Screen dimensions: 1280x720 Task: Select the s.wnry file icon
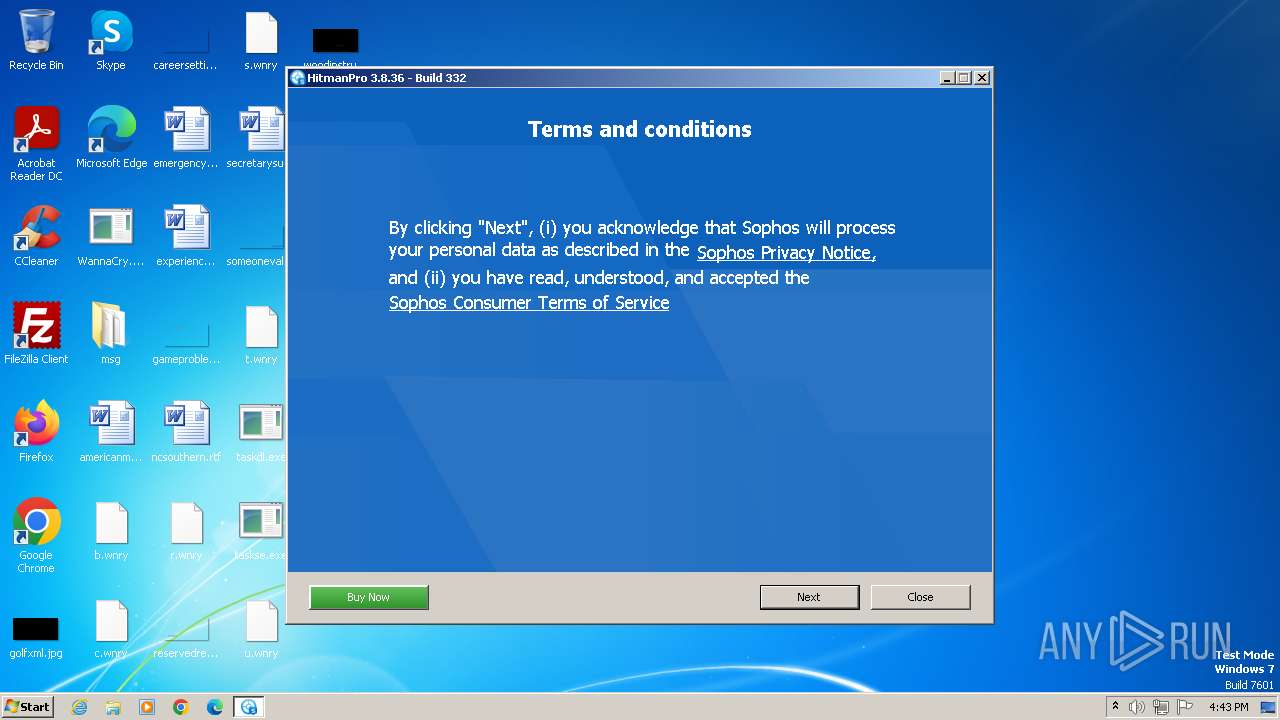pos(261,40)
